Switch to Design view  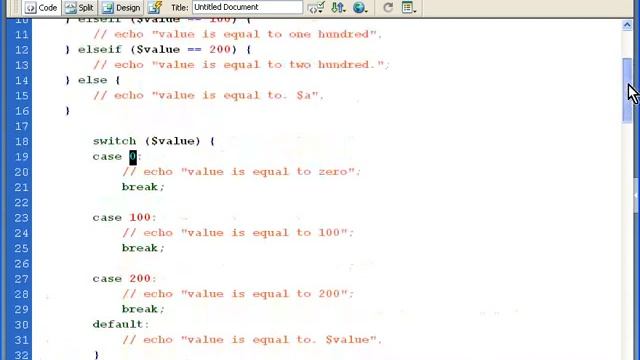click(121, 7)
